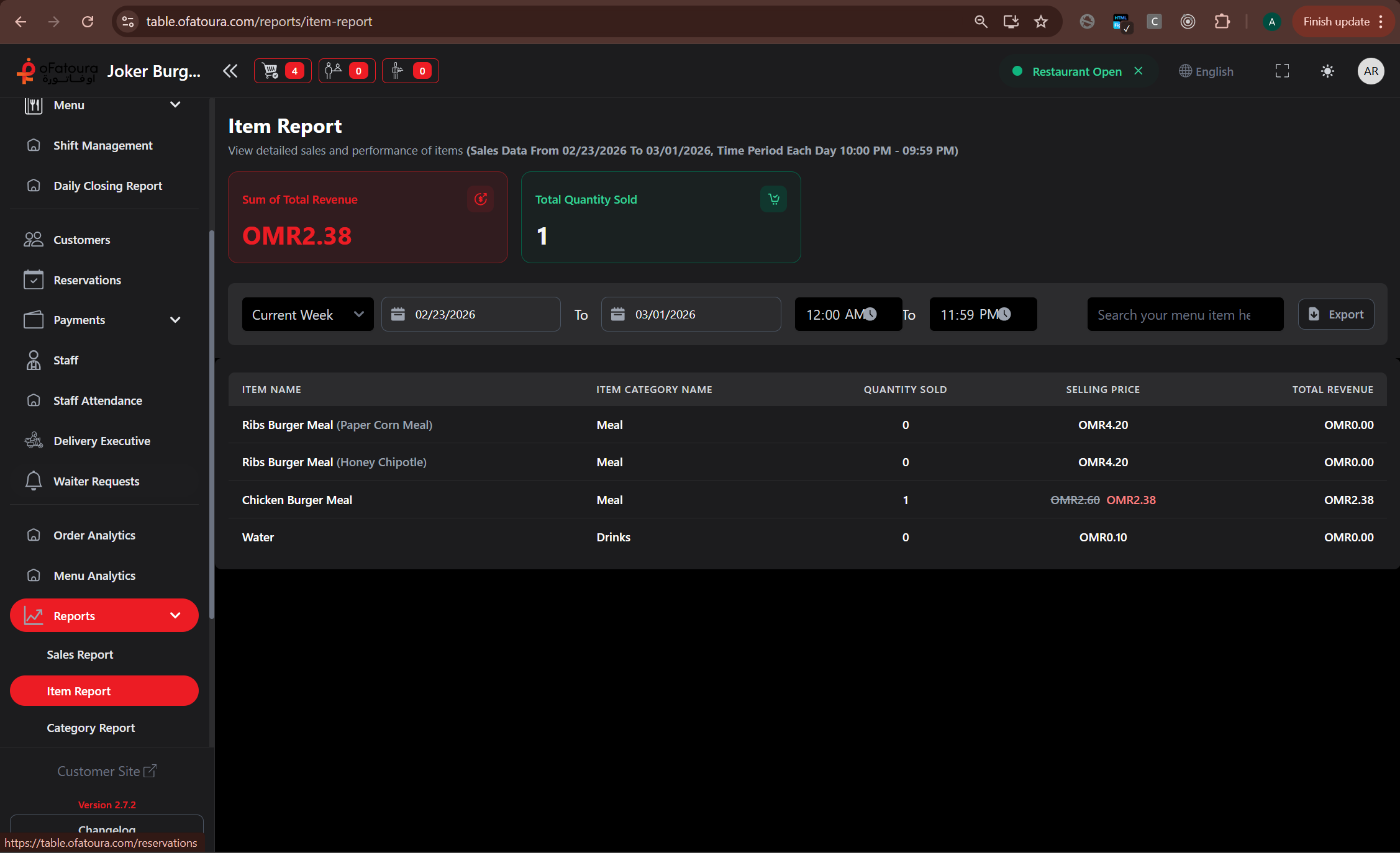The width and height of the screenshot is (1400, 853).
Task: Click AR user avatar
Action: click(x=1370, y=71)
